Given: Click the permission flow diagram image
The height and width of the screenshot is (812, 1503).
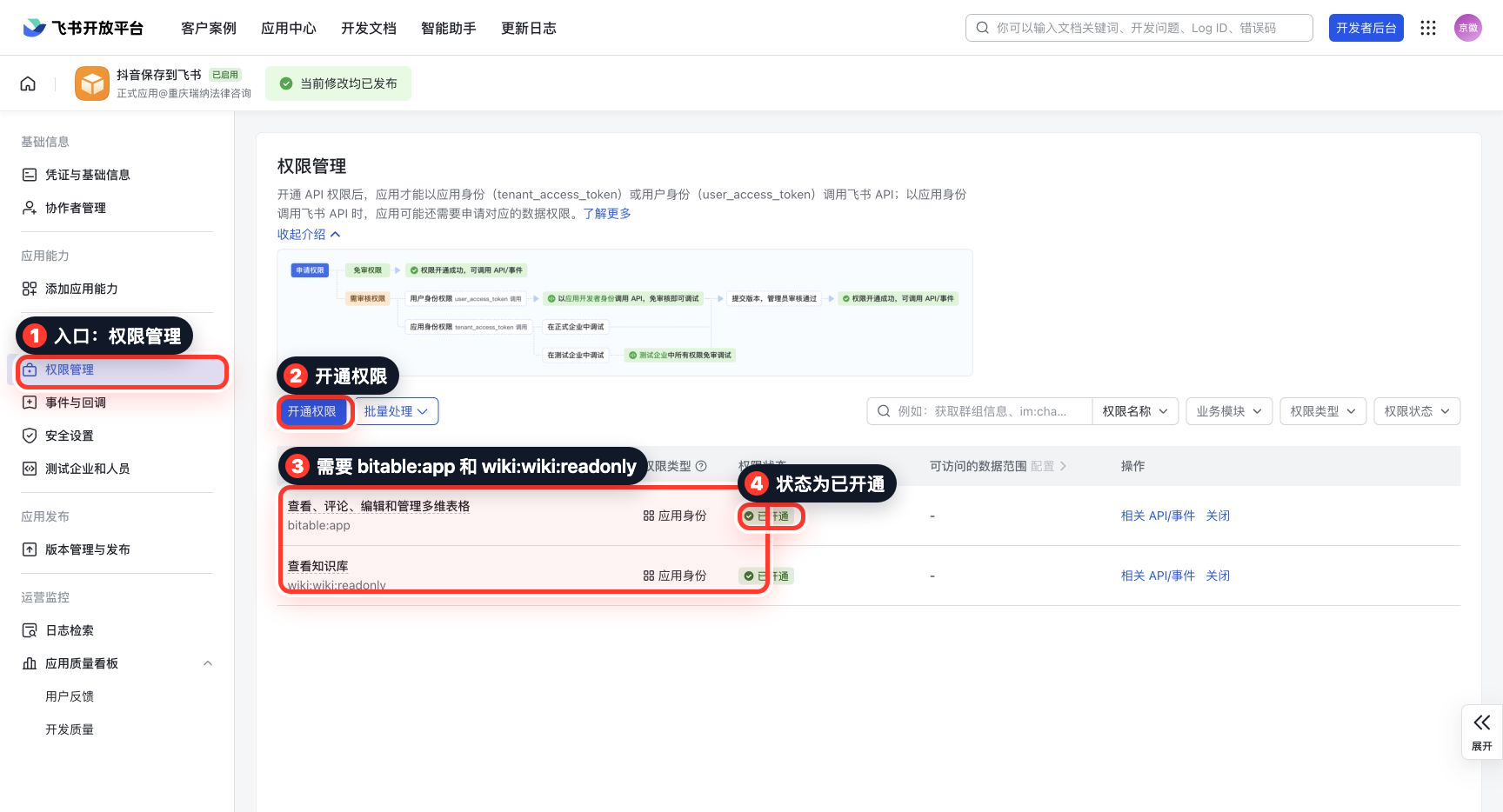Looking at the screenshot, I should 625,313.
